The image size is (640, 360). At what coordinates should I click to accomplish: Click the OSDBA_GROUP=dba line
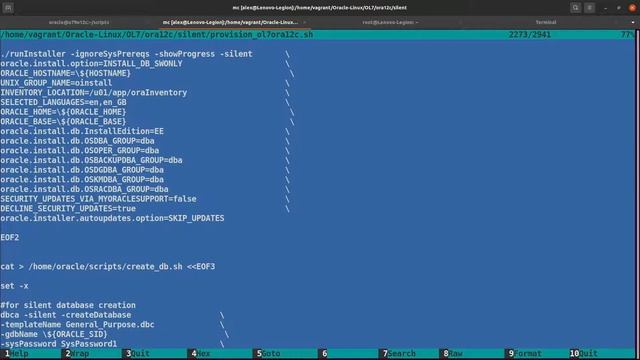point(77,141)
